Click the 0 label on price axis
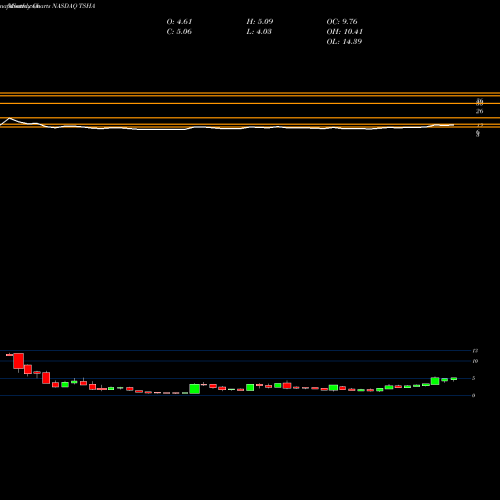 coord(473,396)
